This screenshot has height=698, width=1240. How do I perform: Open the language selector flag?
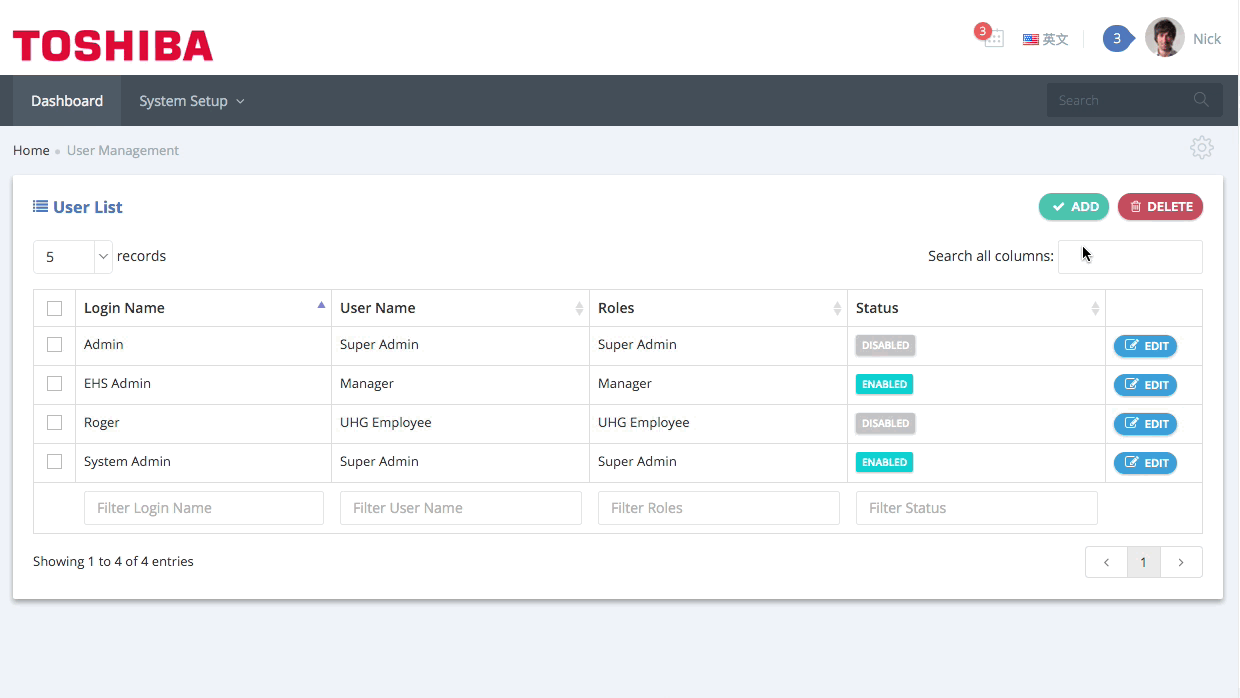coord(1045,39)
